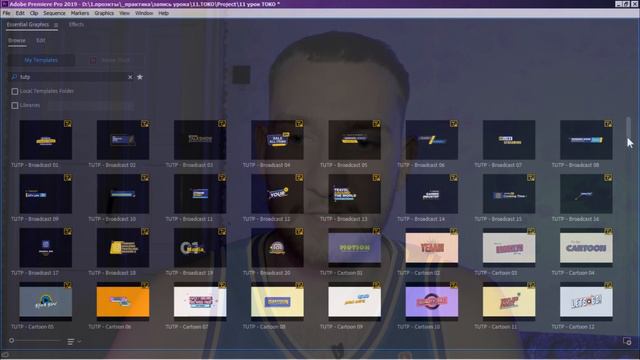Click the magnifier icon in the search field
The height and width of the screenshot is (360, 640).
(x=14, y=77)
